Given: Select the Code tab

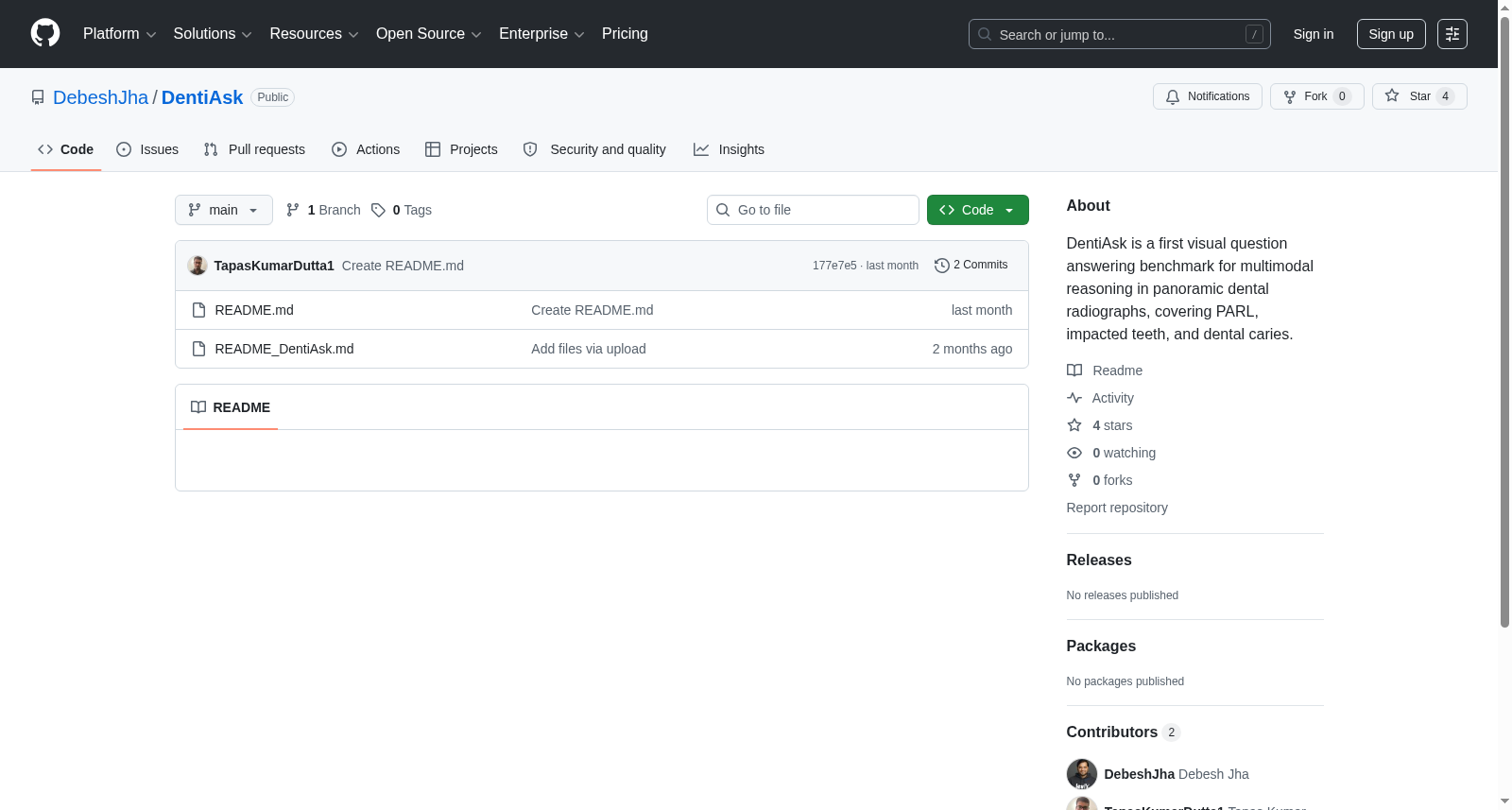Looking at the screenshot, I should point(66,149).
